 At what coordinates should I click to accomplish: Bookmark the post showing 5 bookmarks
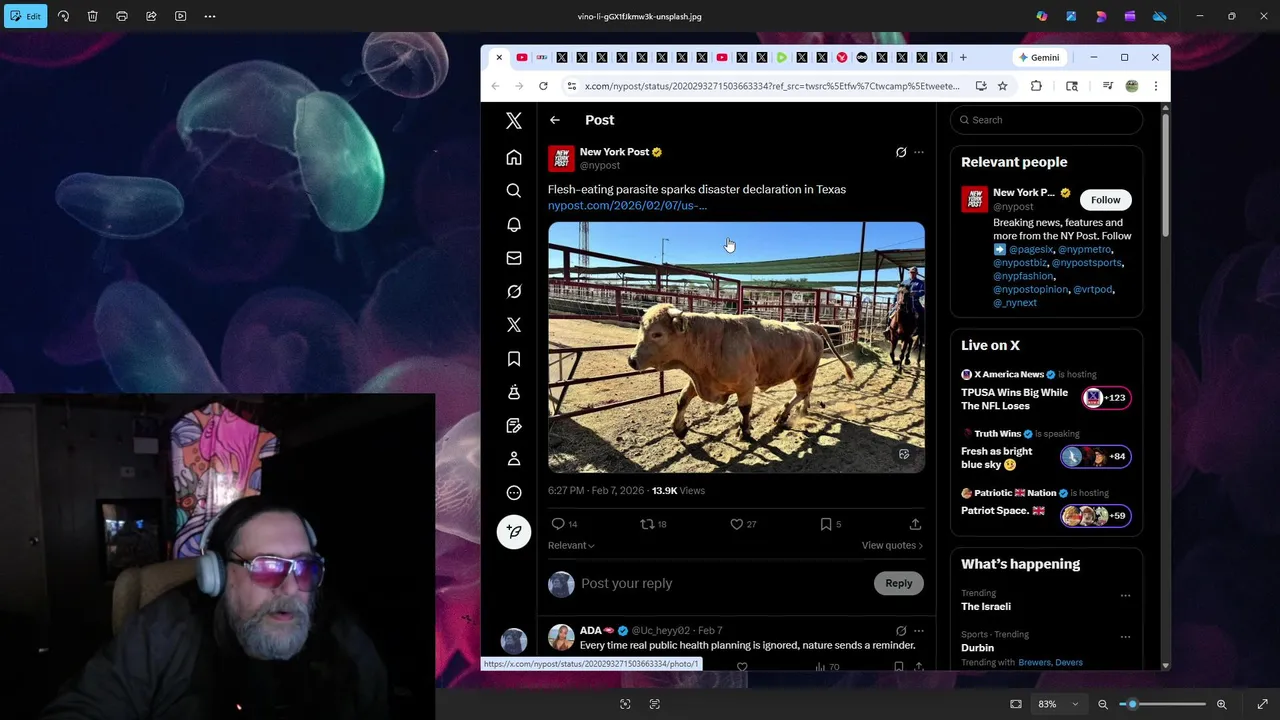[830, 524]
